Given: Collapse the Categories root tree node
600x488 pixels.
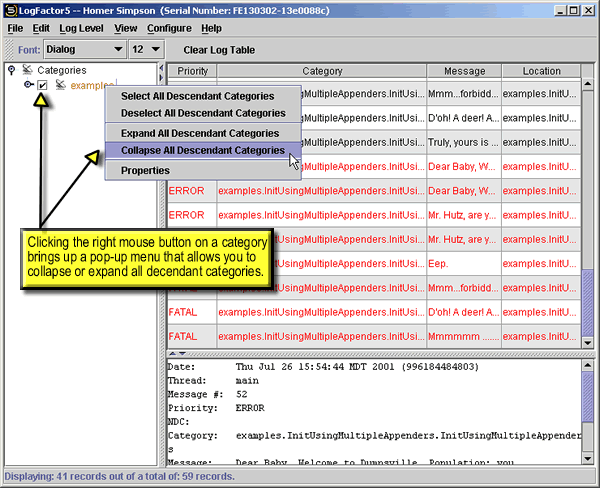Looking at the screenshot, I should click(x=11, y=70).
